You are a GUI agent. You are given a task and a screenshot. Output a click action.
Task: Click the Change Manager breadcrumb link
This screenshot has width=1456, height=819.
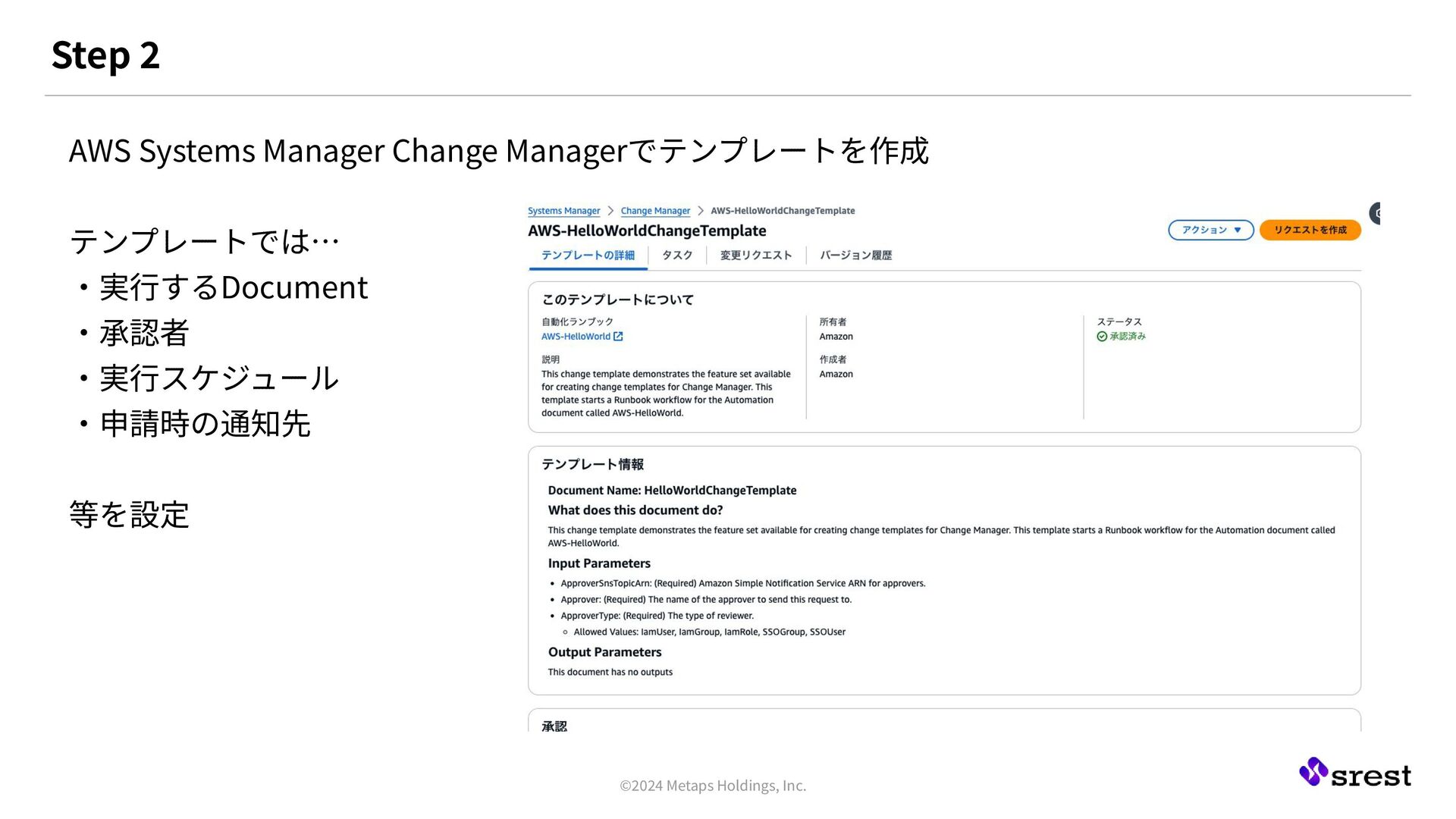pos(655,211)
